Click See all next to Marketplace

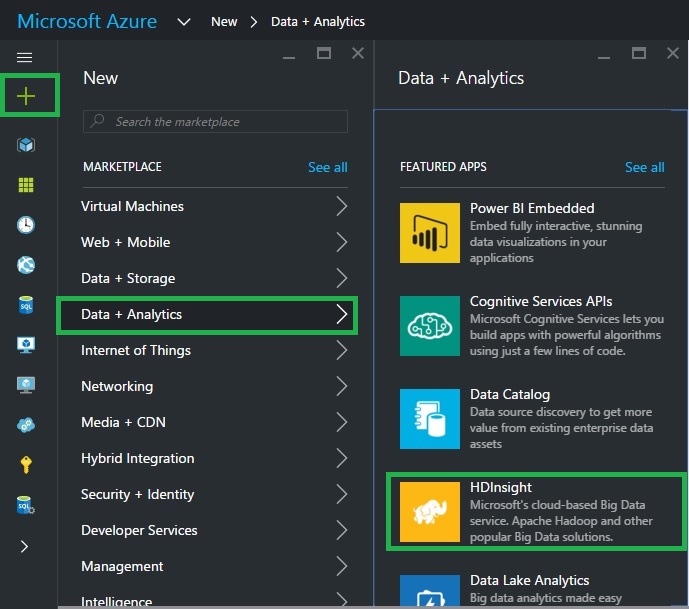[x=327, y=167]
